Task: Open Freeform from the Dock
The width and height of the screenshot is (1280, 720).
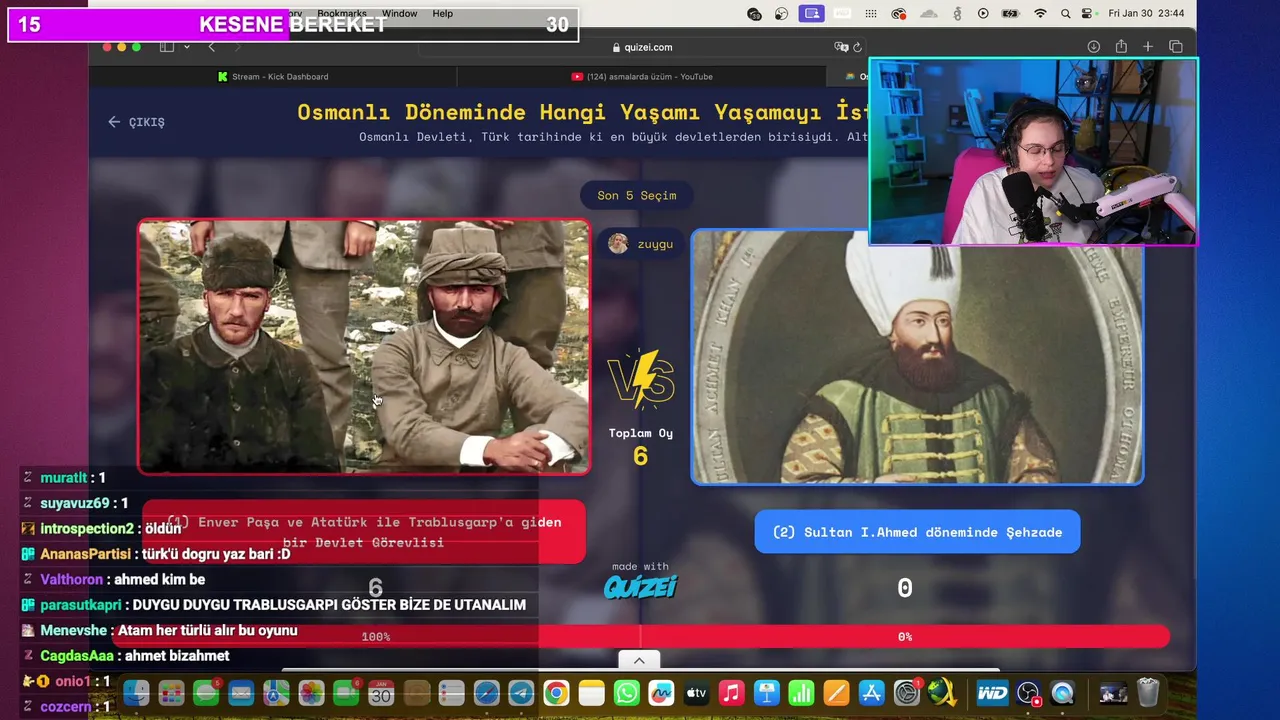Action: tap(661, 693)
